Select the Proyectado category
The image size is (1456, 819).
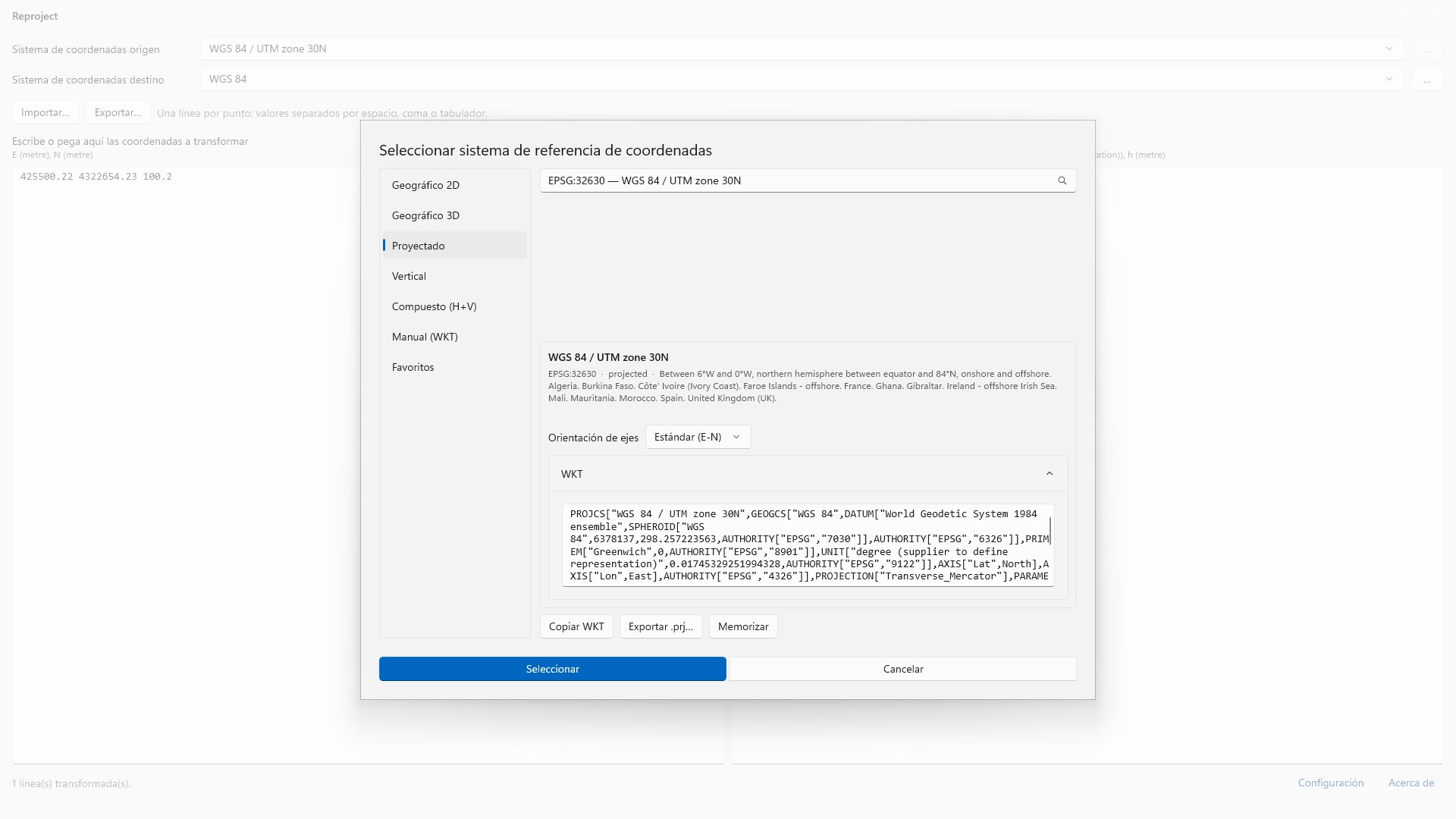[454, 246]
